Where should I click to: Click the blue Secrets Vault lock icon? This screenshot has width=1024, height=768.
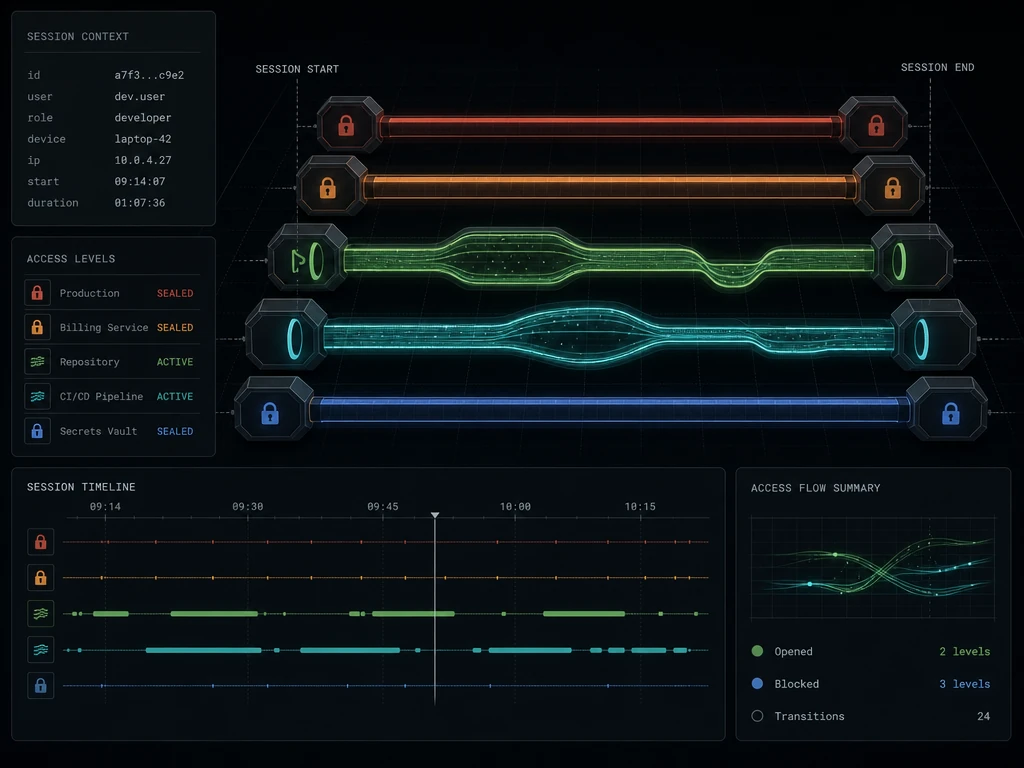[37, 431]
